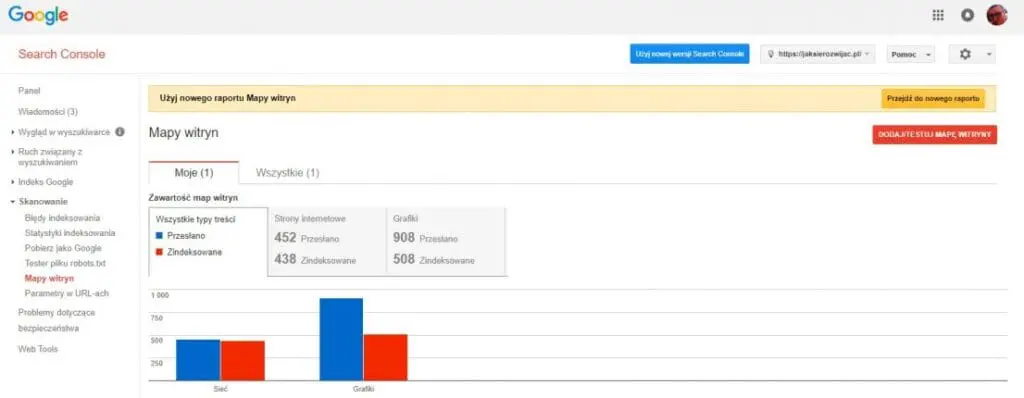Switch to the Moje (1) tab
1024x398 pixels.
click(x=194, y=173)
